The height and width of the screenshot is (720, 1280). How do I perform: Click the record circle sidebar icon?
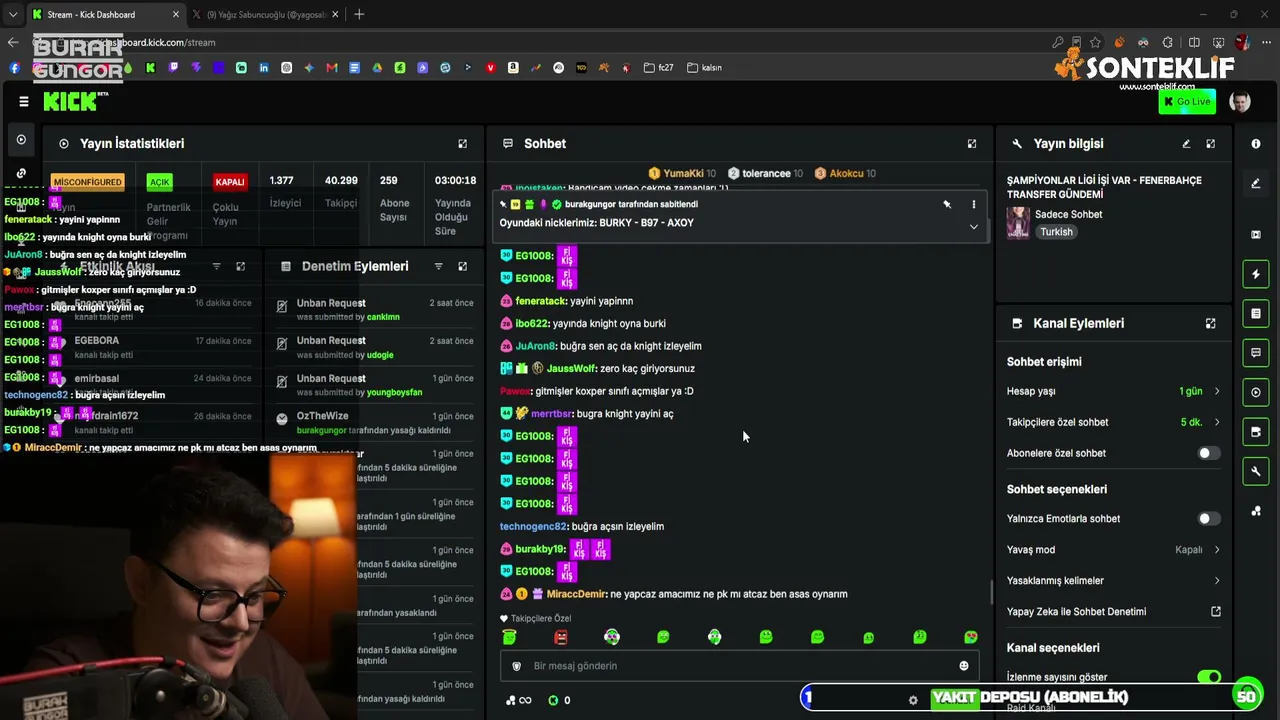coord(1256,392)
